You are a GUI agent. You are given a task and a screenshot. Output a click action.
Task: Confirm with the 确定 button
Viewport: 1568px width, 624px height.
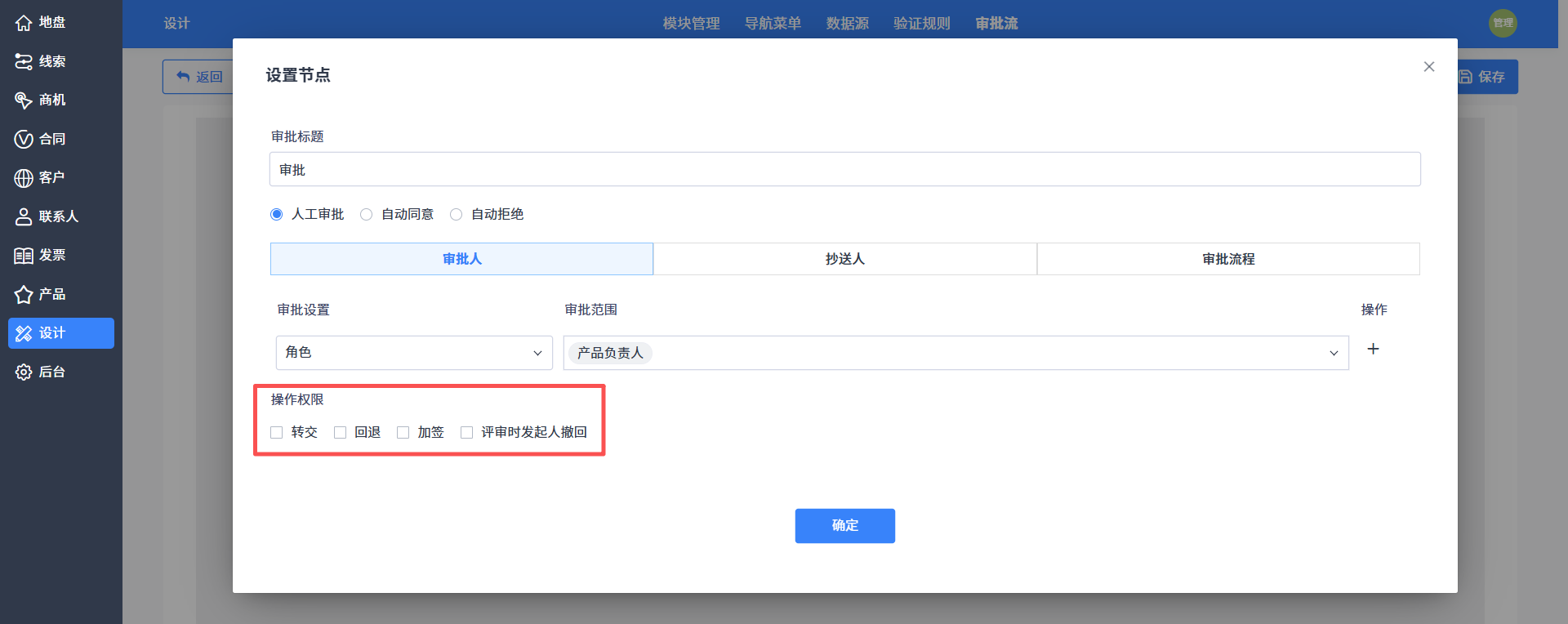845,526
